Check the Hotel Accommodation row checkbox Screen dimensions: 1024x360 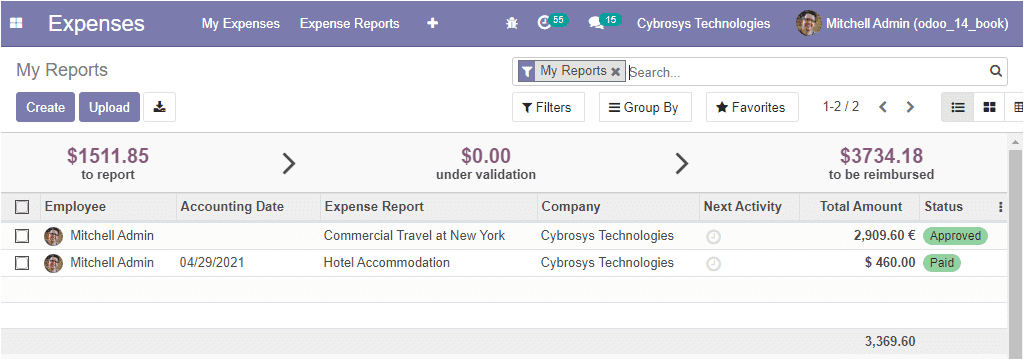tap(22, 263)
